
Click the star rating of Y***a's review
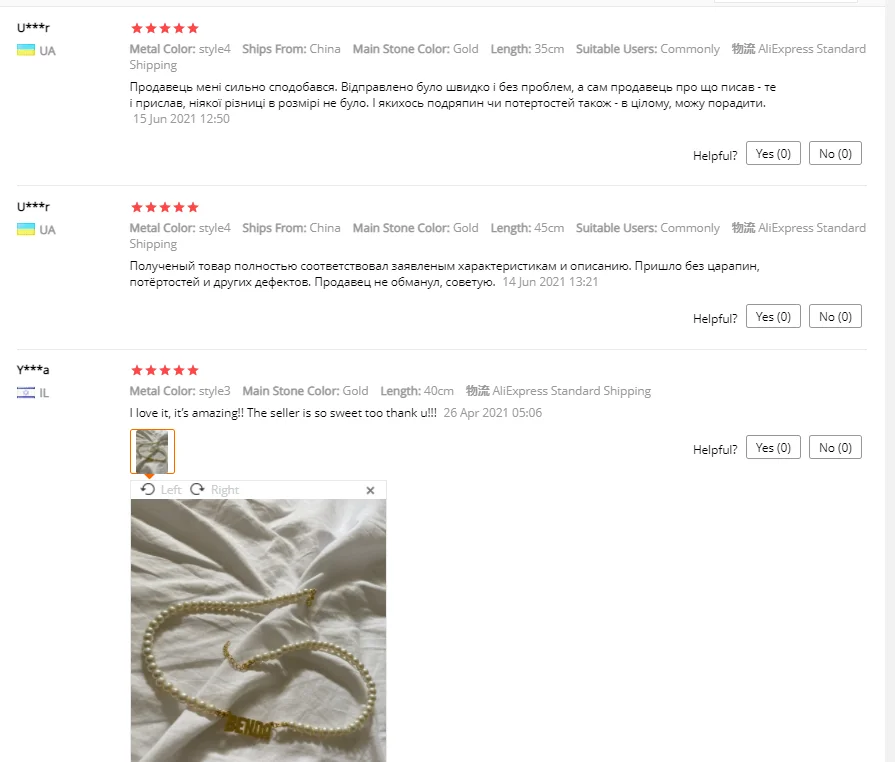[x=164, y=370]
